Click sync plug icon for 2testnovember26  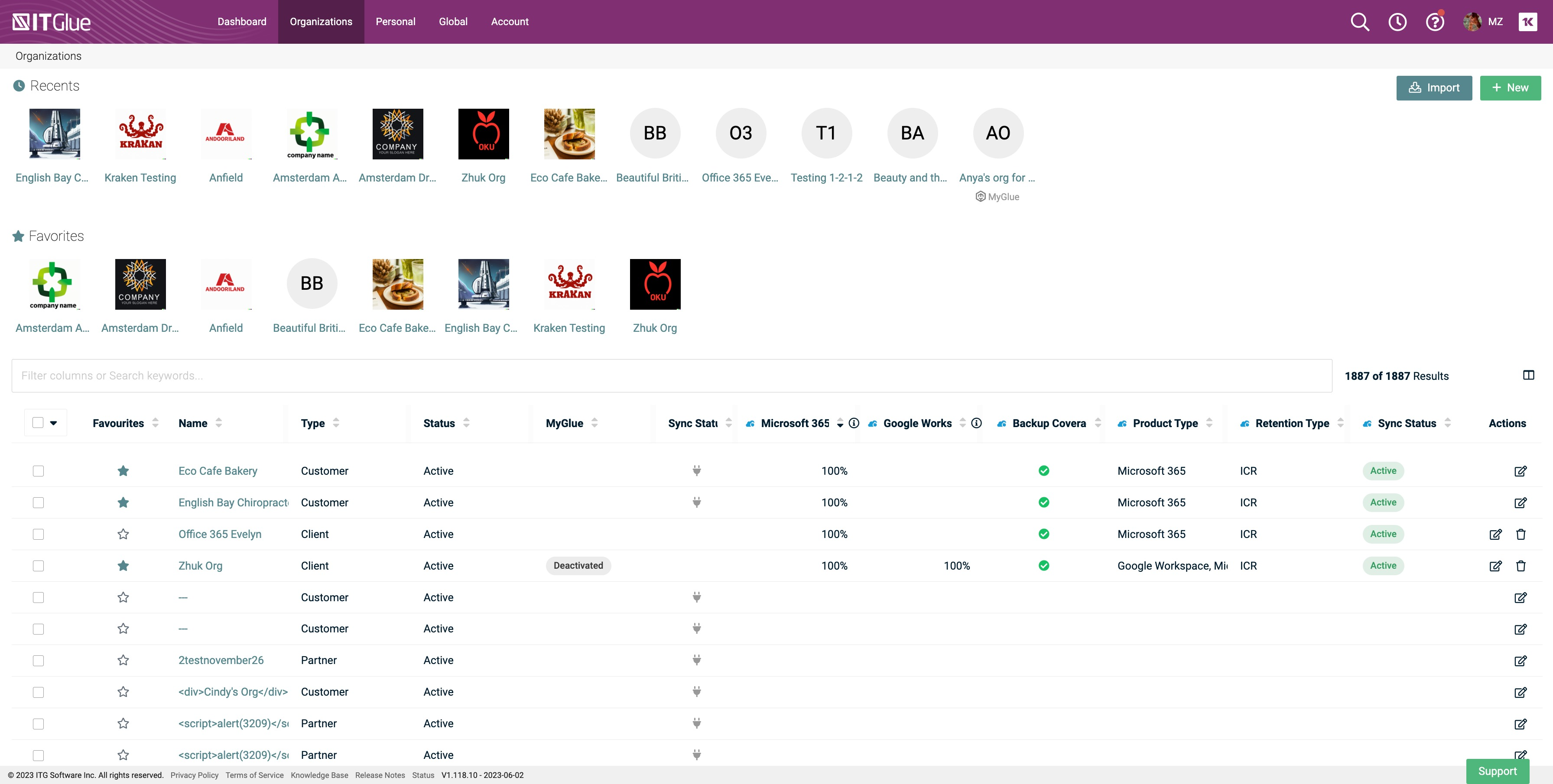click(x=696, y=660)
